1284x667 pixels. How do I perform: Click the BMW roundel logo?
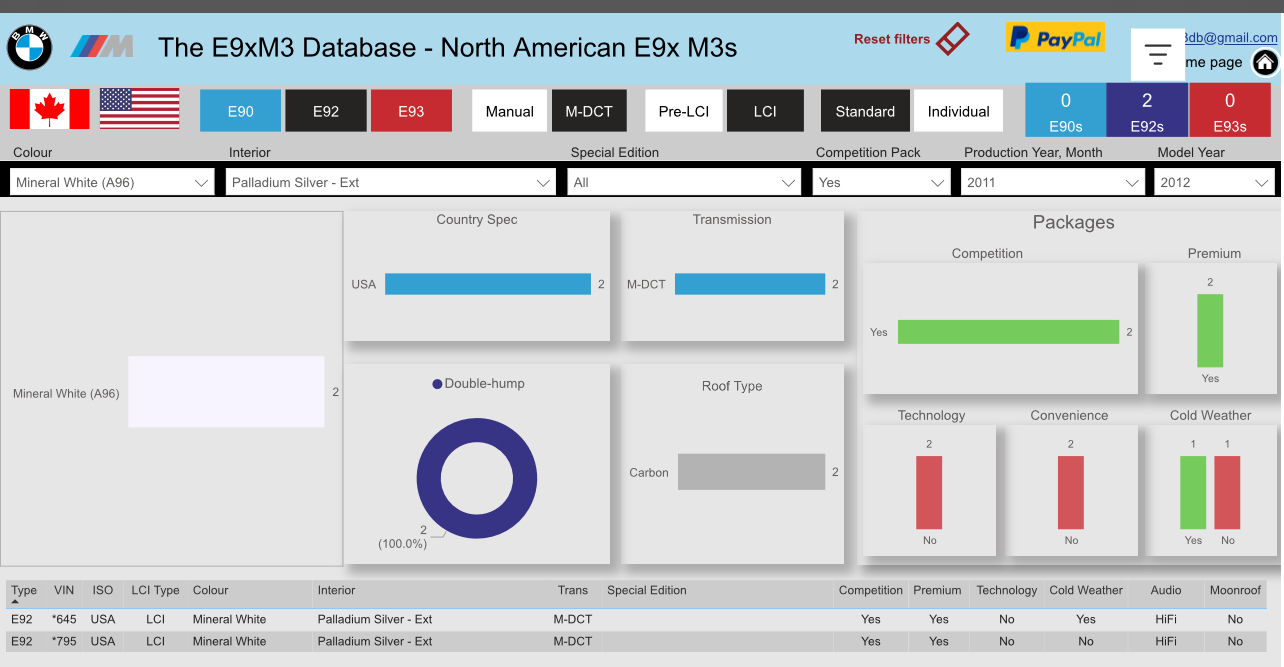point(30,47)
